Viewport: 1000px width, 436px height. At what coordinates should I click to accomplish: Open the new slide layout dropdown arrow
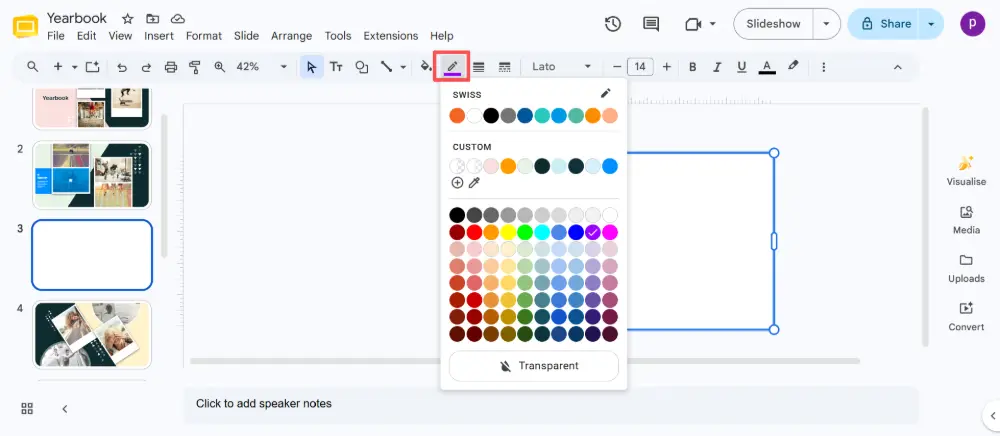(75, 66)
